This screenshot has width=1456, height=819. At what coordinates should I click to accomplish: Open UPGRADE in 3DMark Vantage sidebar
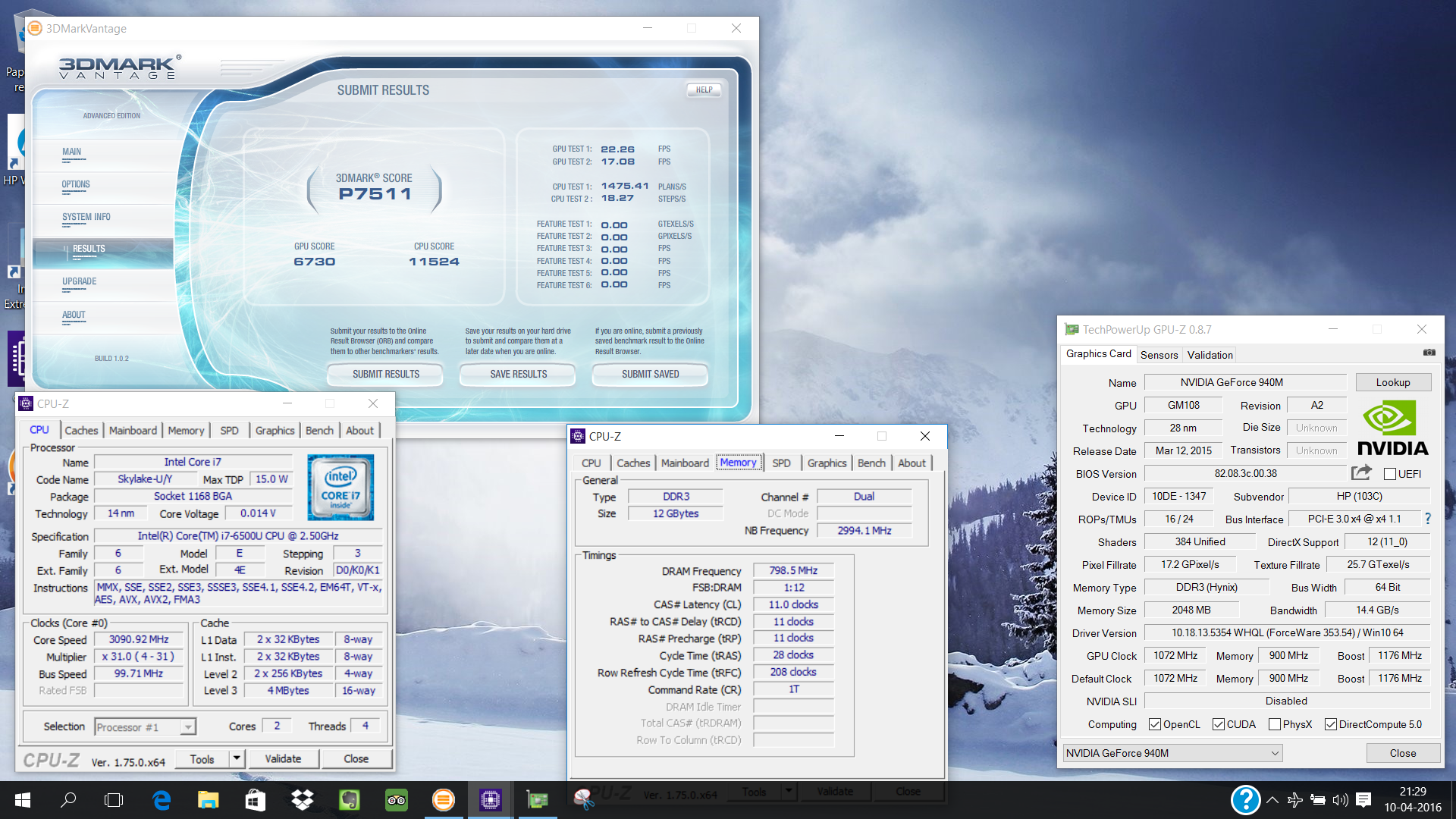[x=80, y=281]
